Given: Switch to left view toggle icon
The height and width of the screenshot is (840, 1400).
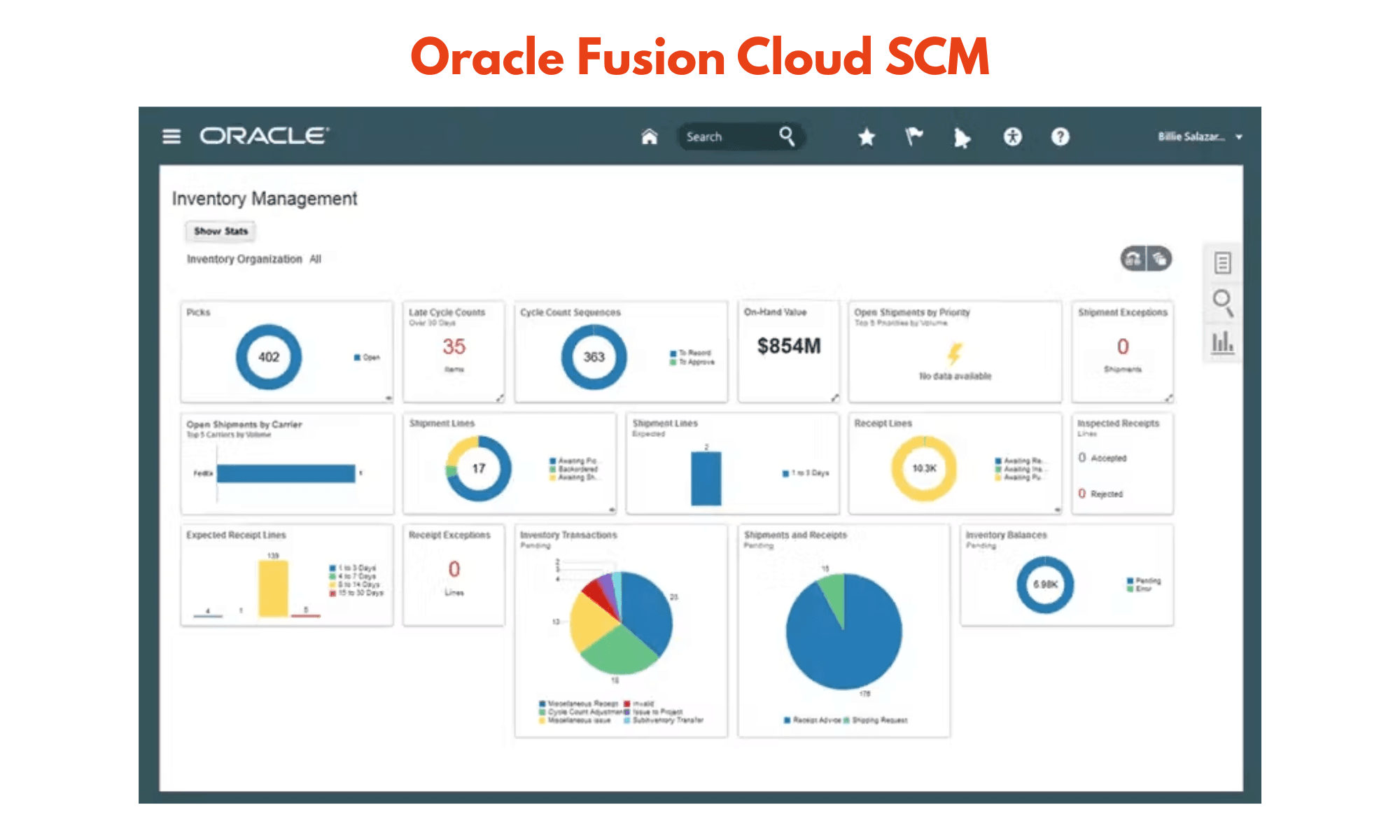Looking at the screenshot, I should tap(1133, 259).
